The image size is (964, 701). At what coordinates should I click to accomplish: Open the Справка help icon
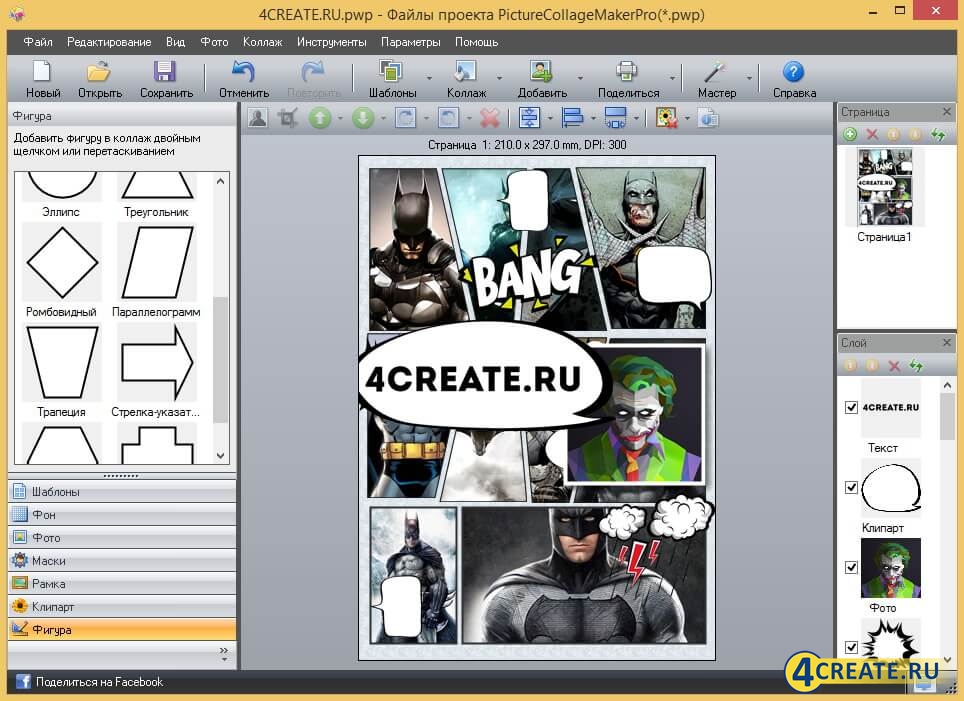794,72
